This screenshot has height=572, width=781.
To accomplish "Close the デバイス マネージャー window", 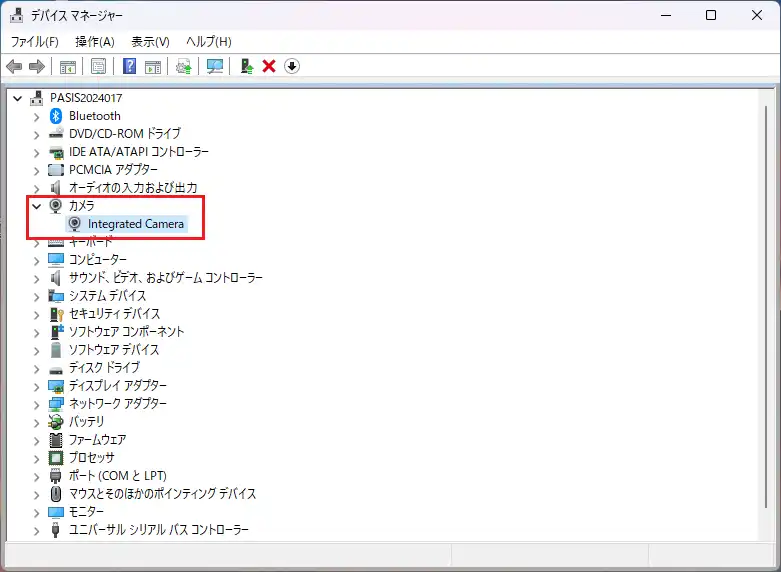I will [757, 15].
